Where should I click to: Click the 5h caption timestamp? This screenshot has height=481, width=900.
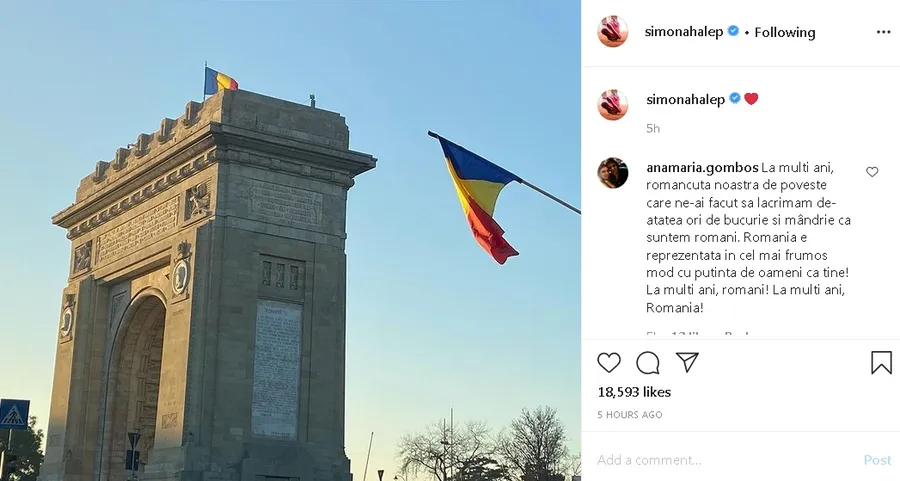click(653, 129)
